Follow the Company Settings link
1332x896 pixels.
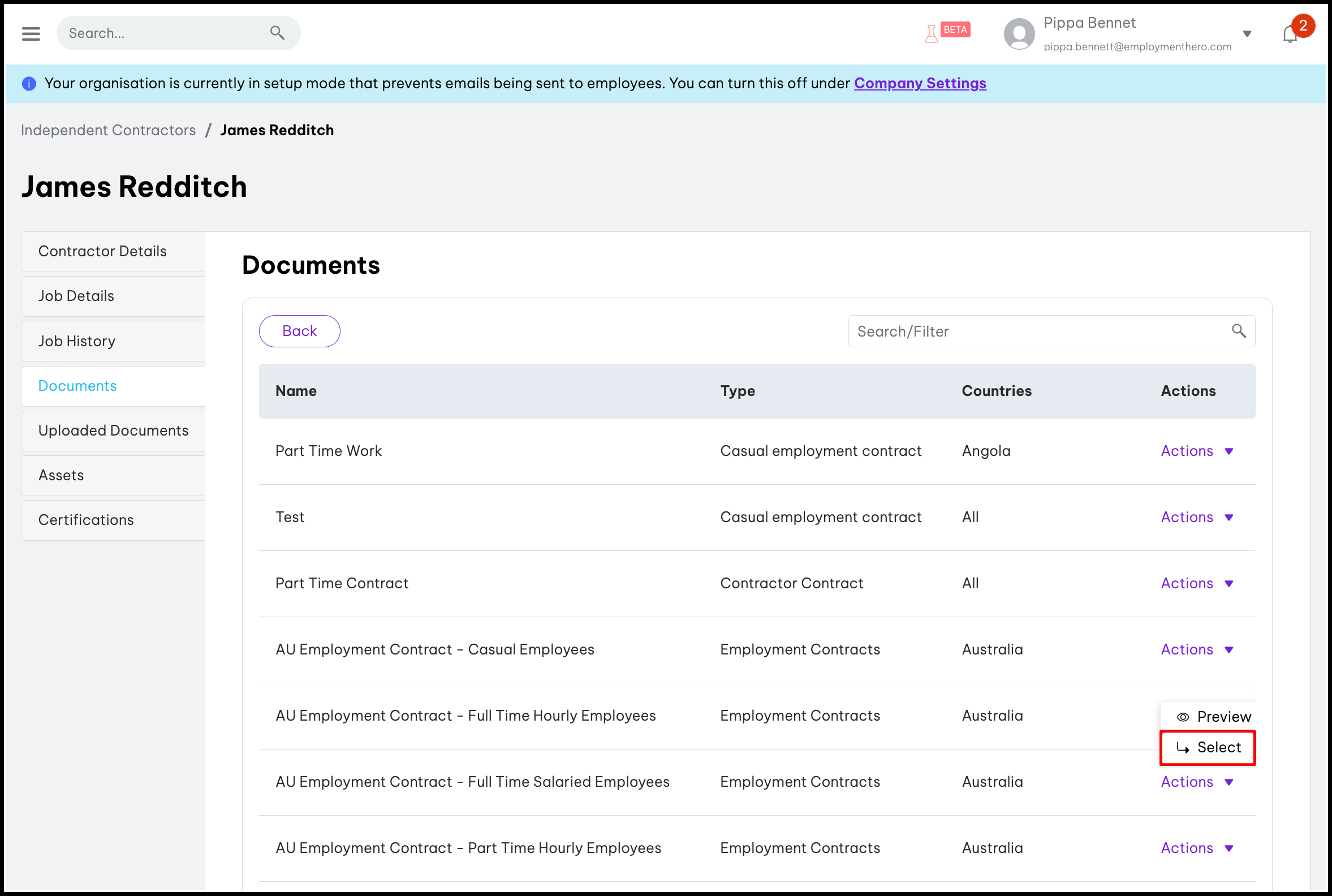(920, 83)
